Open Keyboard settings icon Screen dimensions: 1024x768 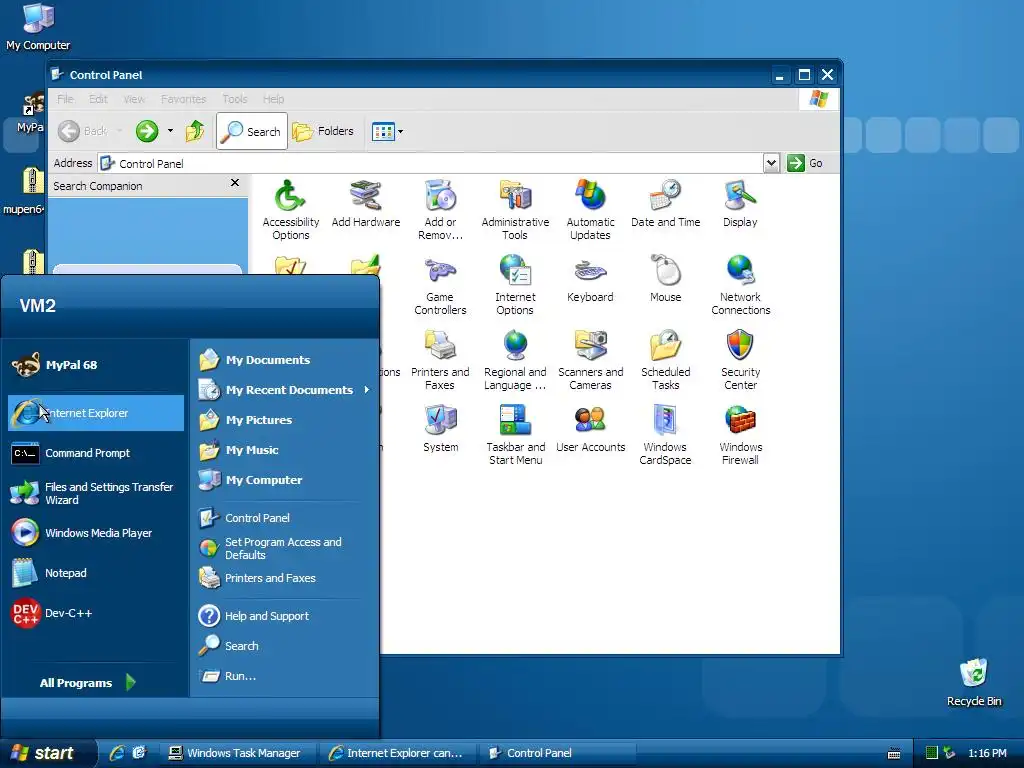[590, 279]
